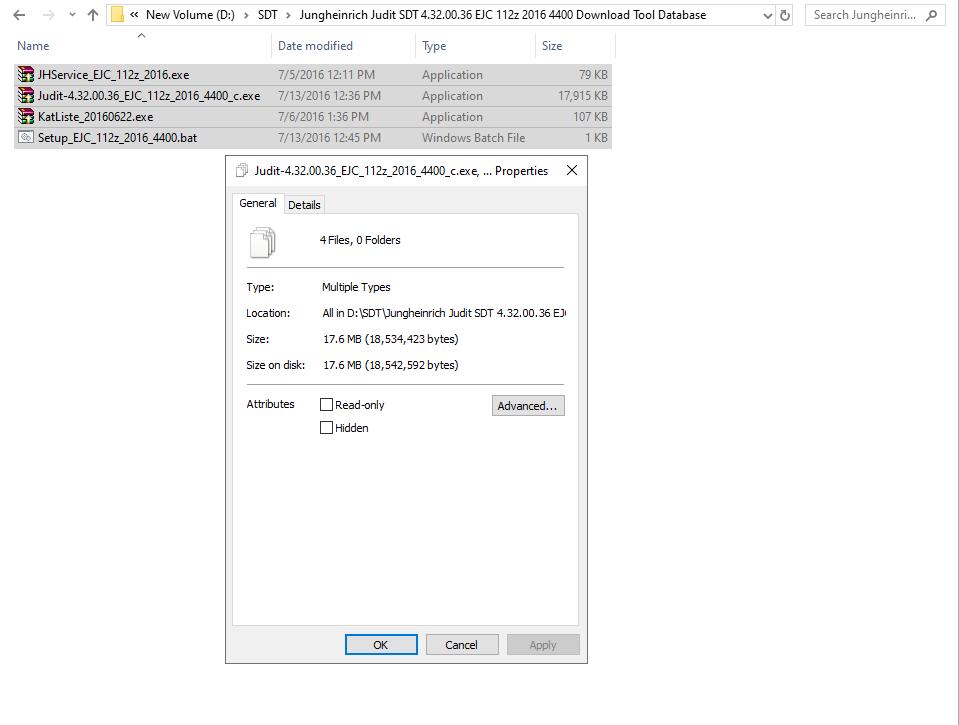Confirm the Properties dialog with OK
The width and height of the screenshot is (959, 725).
click(x=381, y=645)
